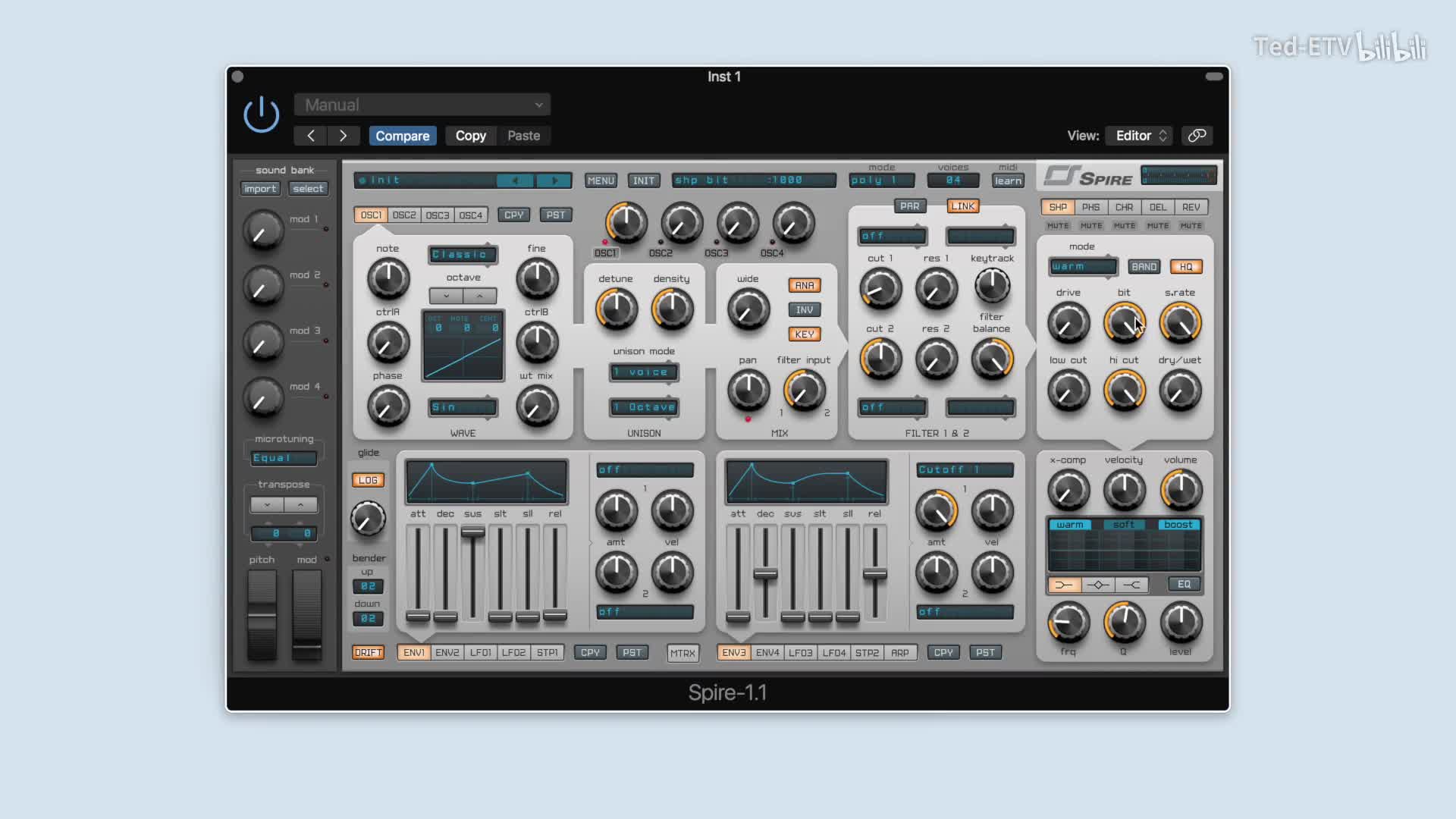Raise transpose with the up arrow
The image size is (1456, 819).
click(300, 505)
